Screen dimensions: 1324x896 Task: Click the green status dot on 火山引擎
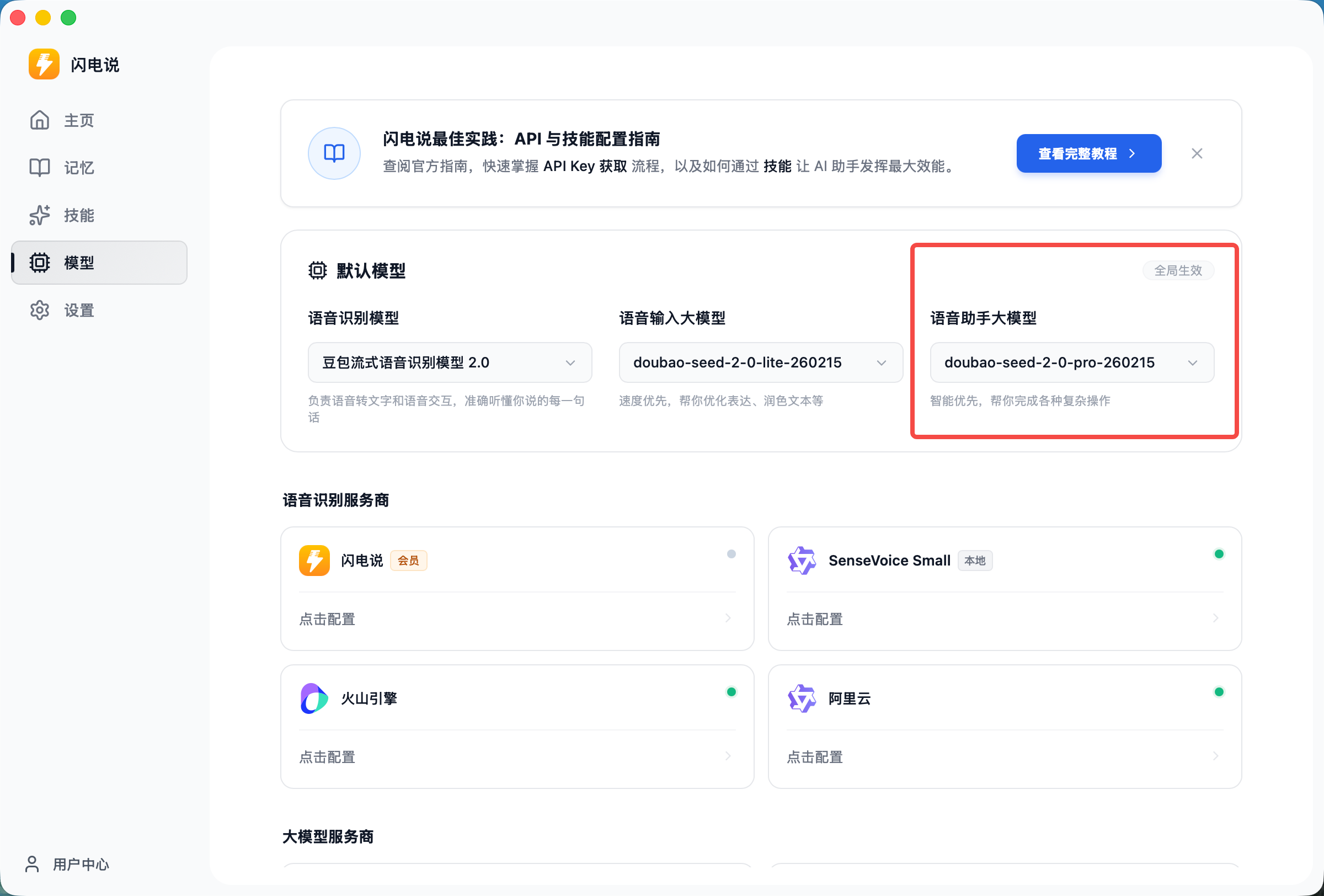click(x=732, y=691)
